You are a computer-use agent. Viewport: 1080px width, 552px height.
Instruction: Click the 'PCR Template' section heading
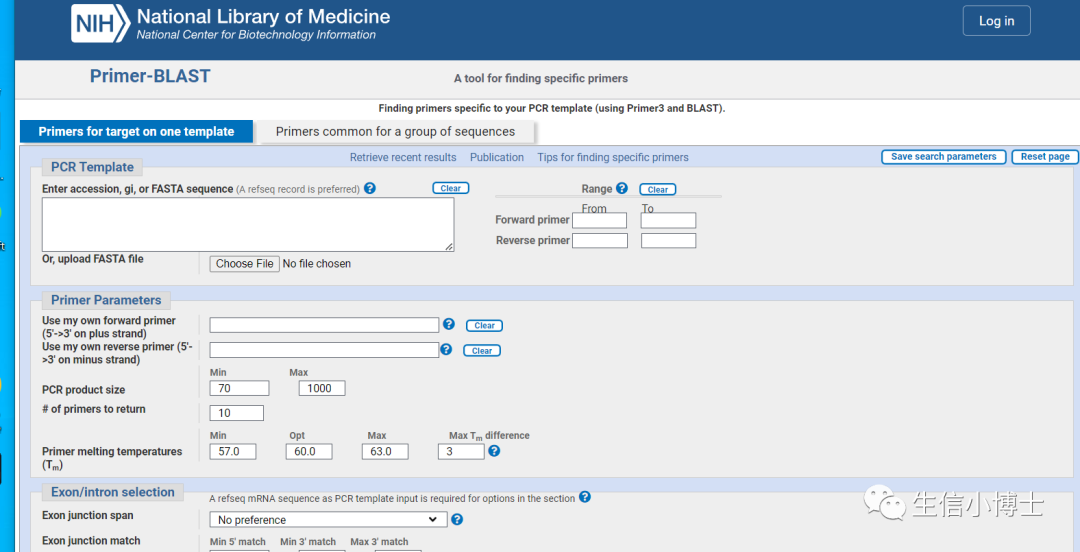coord(92,167)
